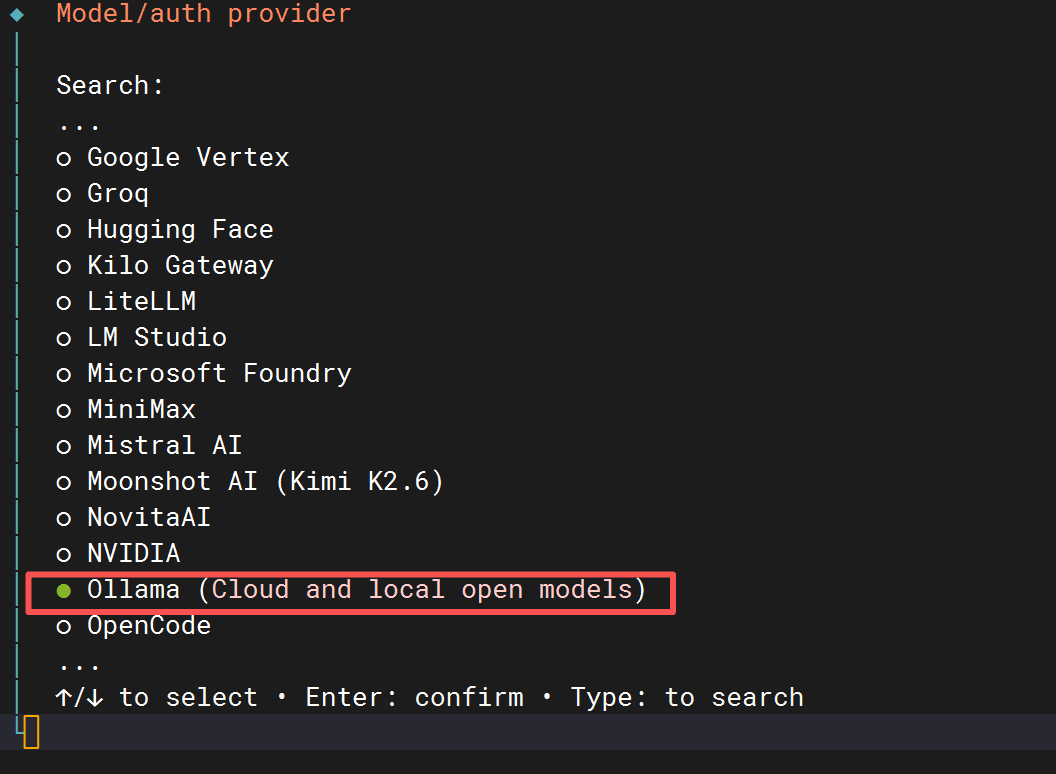Viewport: 1056px width, 774px height.
Task: Pick the MiniMax option
Action: point(127,410)
